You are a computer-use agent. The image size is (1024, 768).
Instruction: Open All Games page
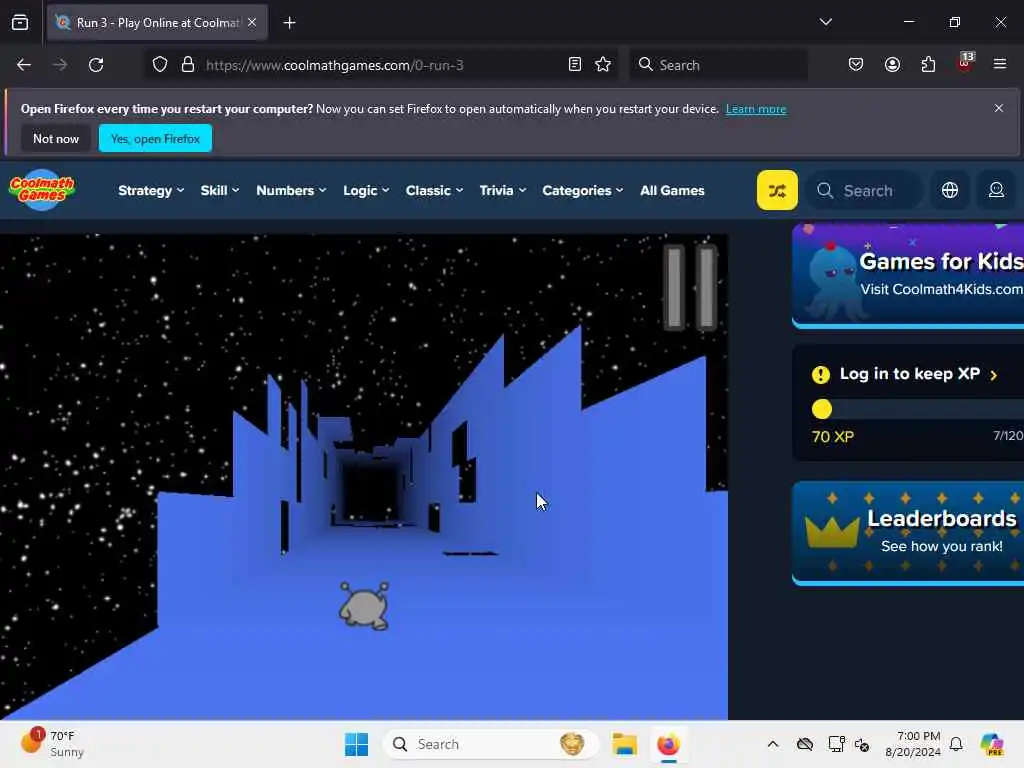point(671,190)
